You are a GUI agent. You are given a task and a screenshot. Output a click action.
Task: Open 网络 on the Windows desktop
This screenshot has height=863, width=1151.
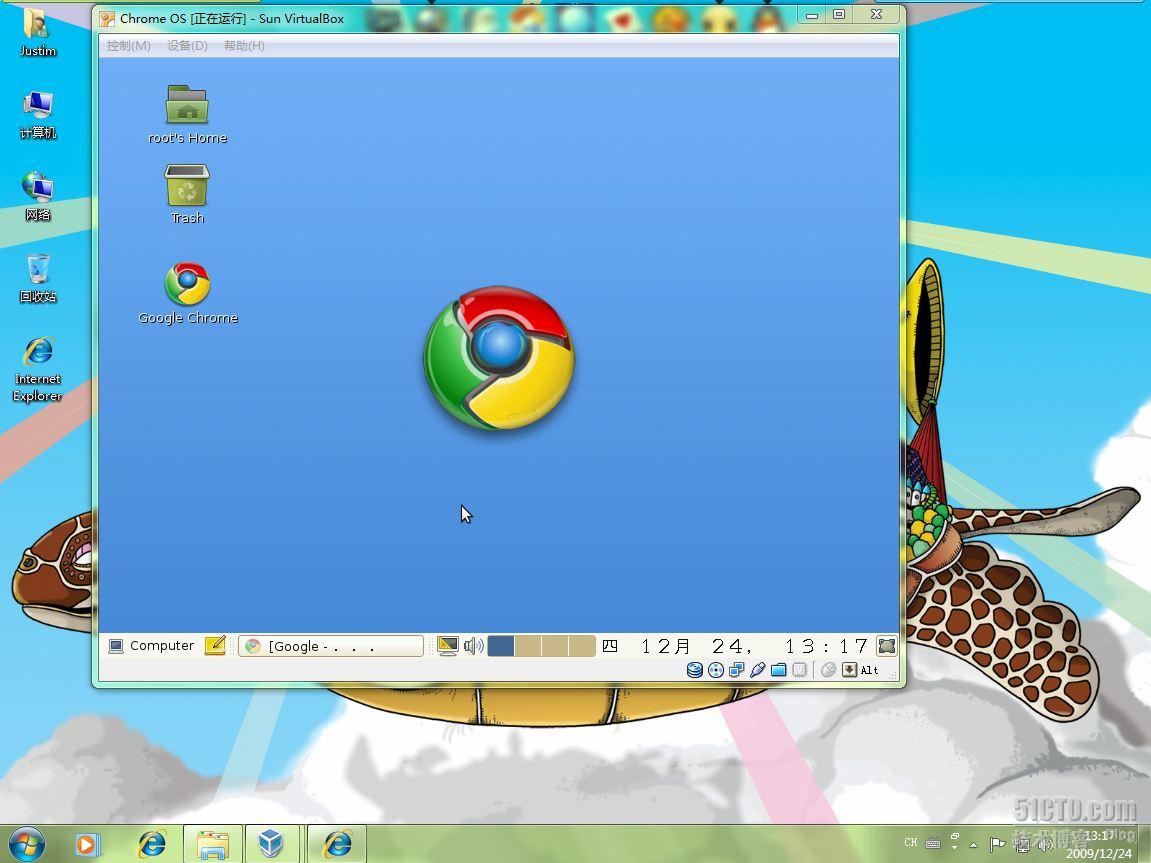(x=37, y=196)
